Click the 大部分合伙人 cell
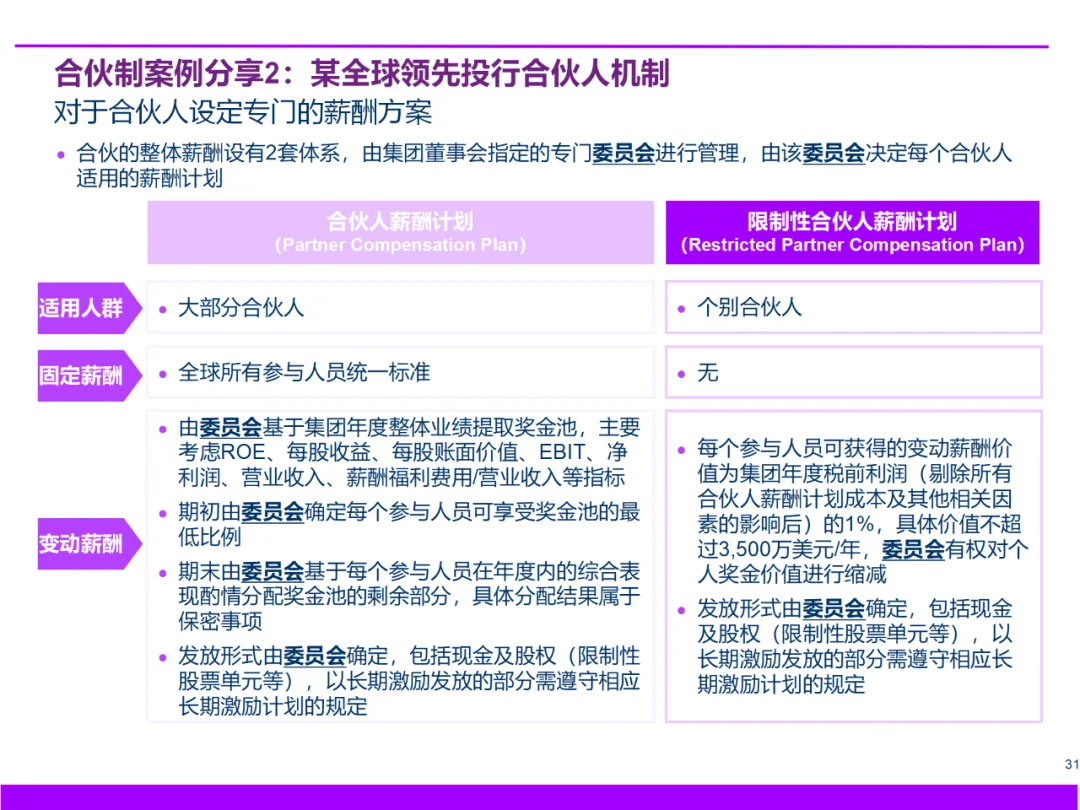Screen dimensions: 1080x810 point(400,307)
